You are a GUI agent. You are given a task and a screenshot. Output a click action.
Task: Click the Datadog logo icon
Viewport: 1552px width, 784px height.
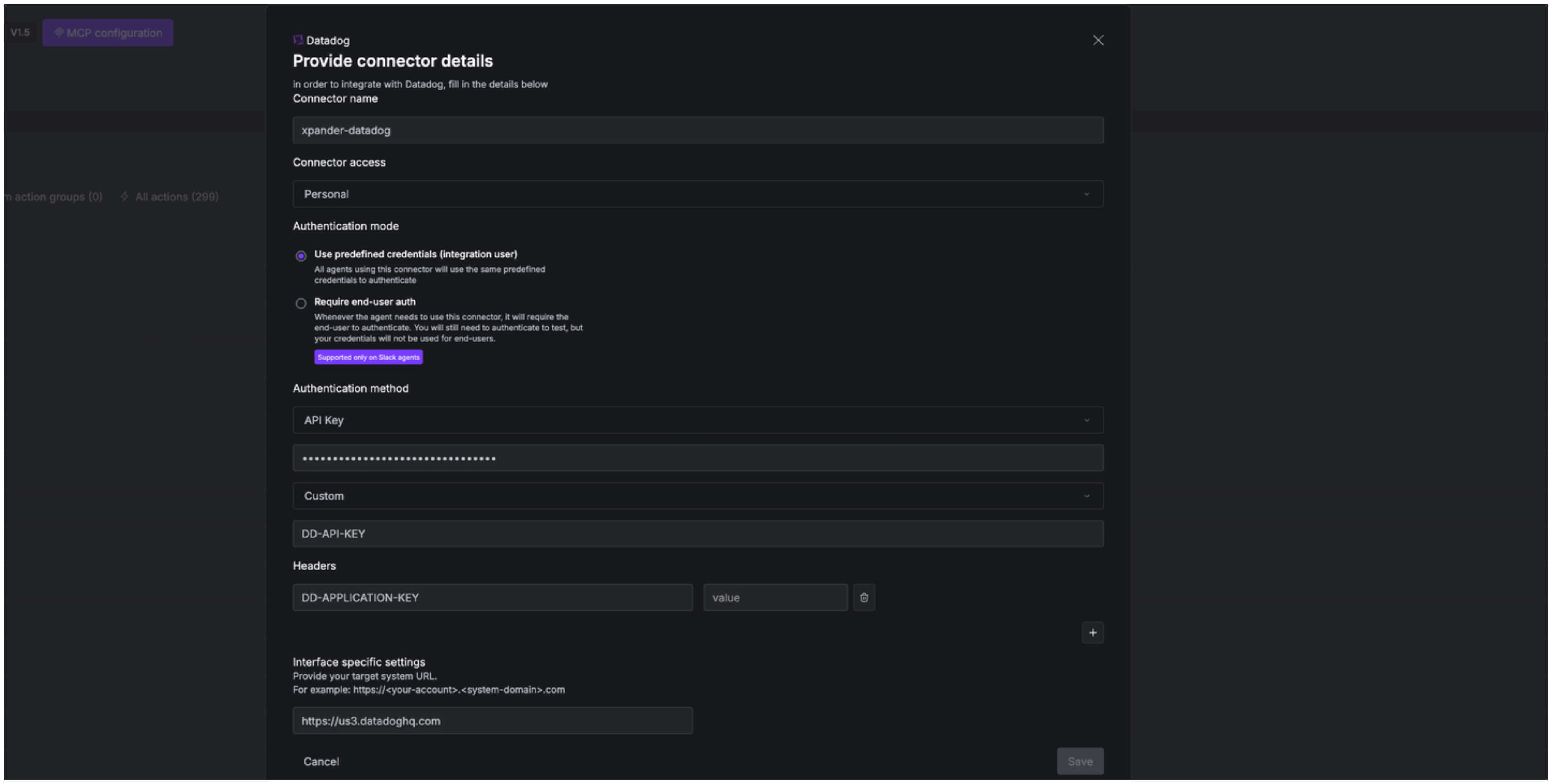(x=298, y=40)
